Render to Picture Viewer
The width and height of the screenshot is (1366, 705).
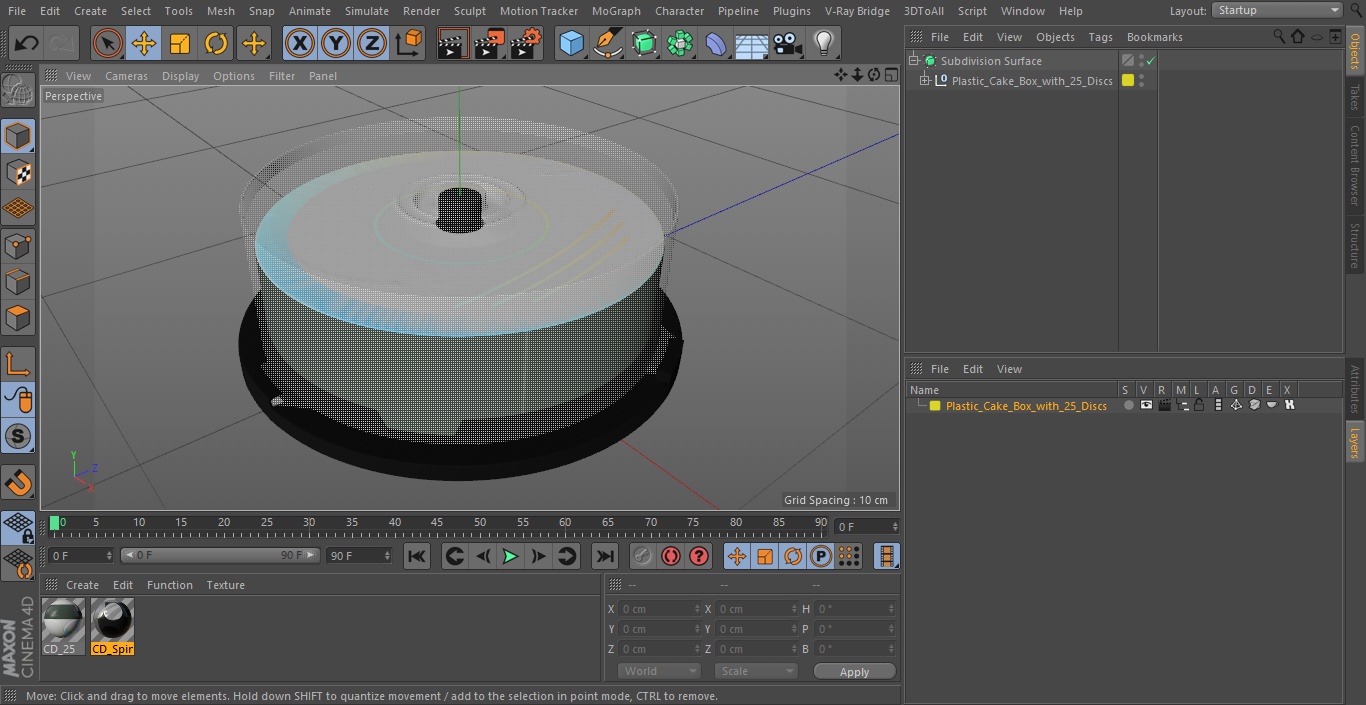[x=489, y=43]
